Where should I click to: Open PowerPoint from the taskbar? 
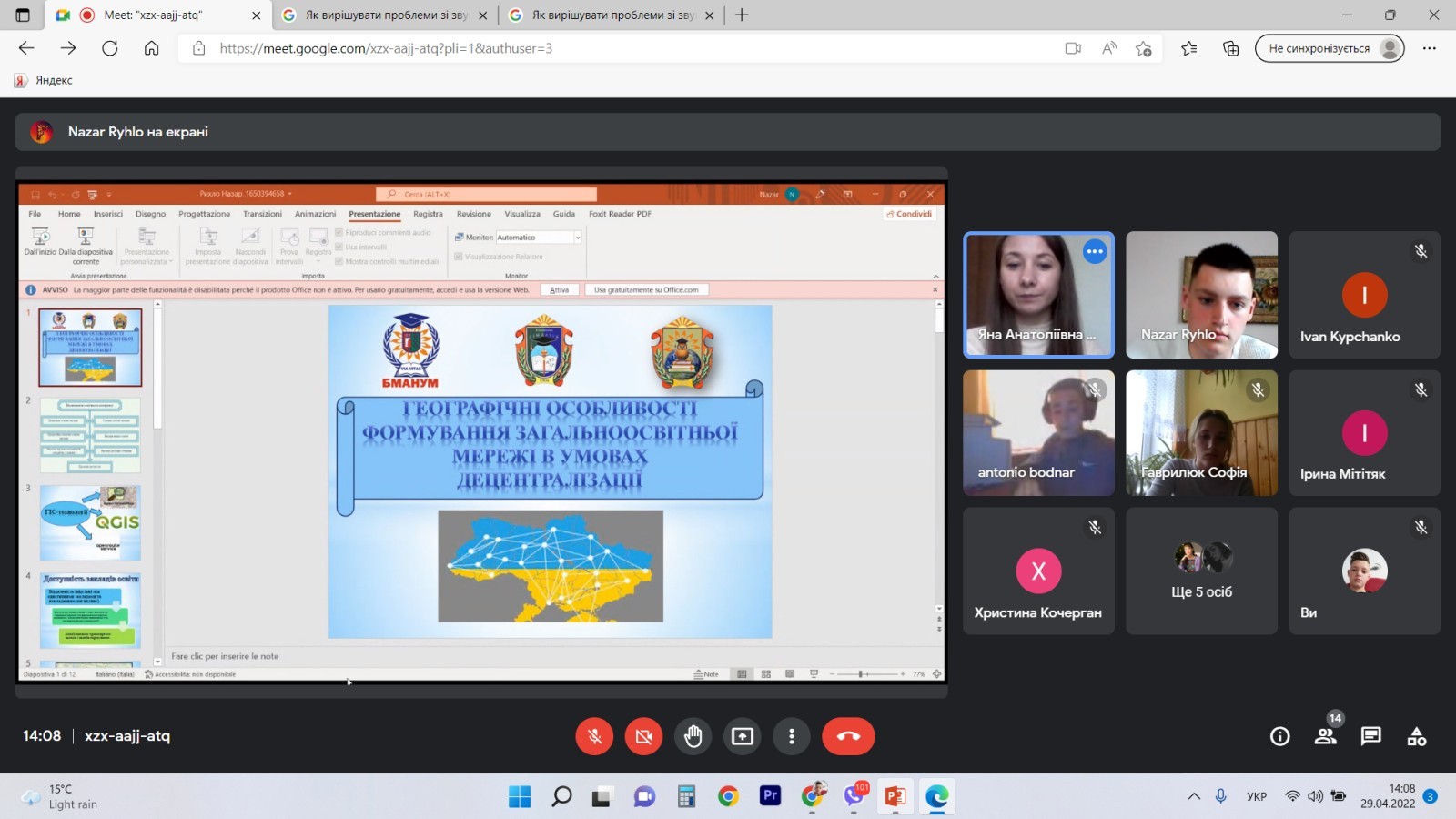(895, 797)
